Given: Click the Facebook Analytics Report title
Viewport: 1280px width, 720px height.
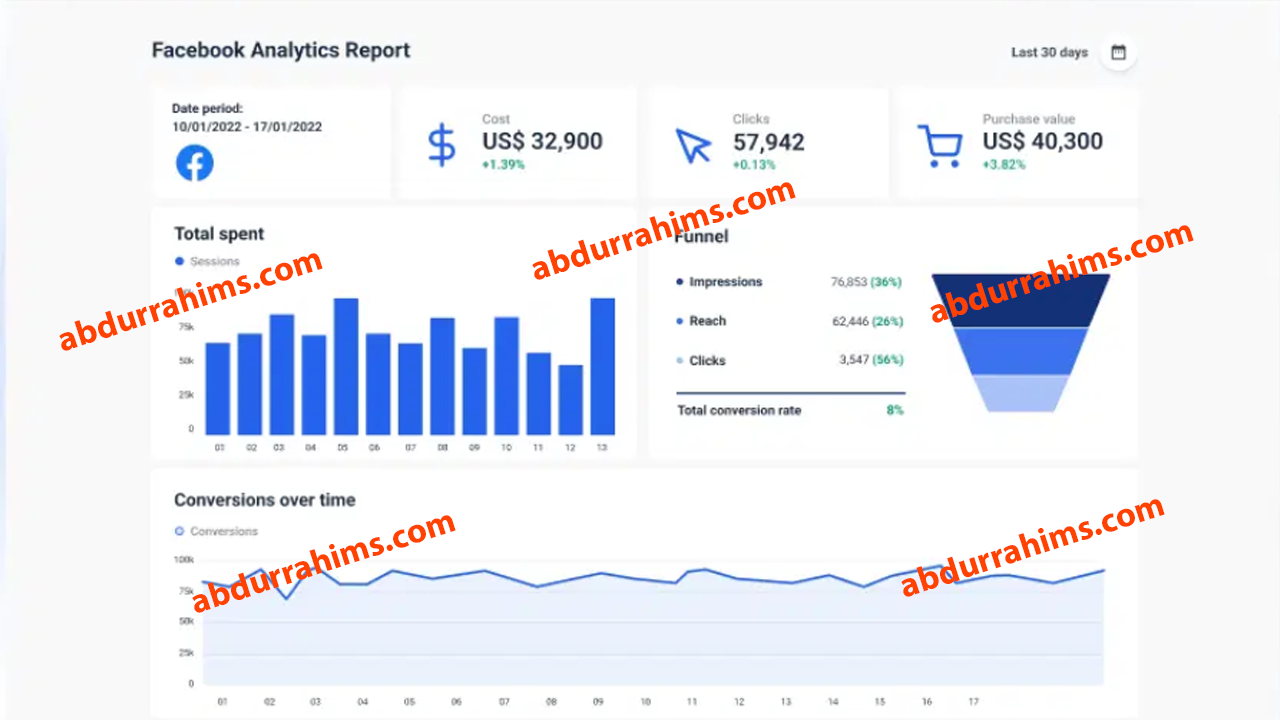Looking at the screenshot, I should pyautogui.click(x=281, y=50).
